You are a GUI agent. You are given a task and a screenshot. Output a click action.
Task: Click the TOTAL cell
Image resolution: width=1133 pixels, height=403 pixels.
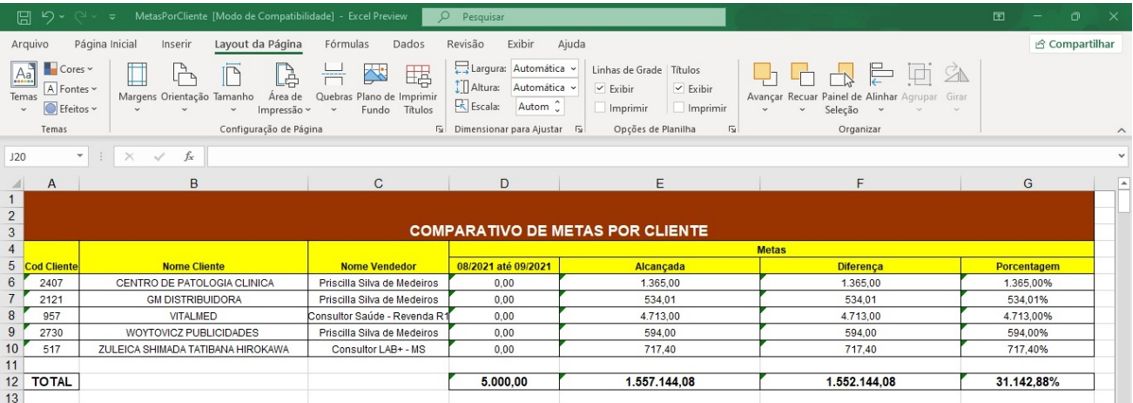[x=51, y=381]
